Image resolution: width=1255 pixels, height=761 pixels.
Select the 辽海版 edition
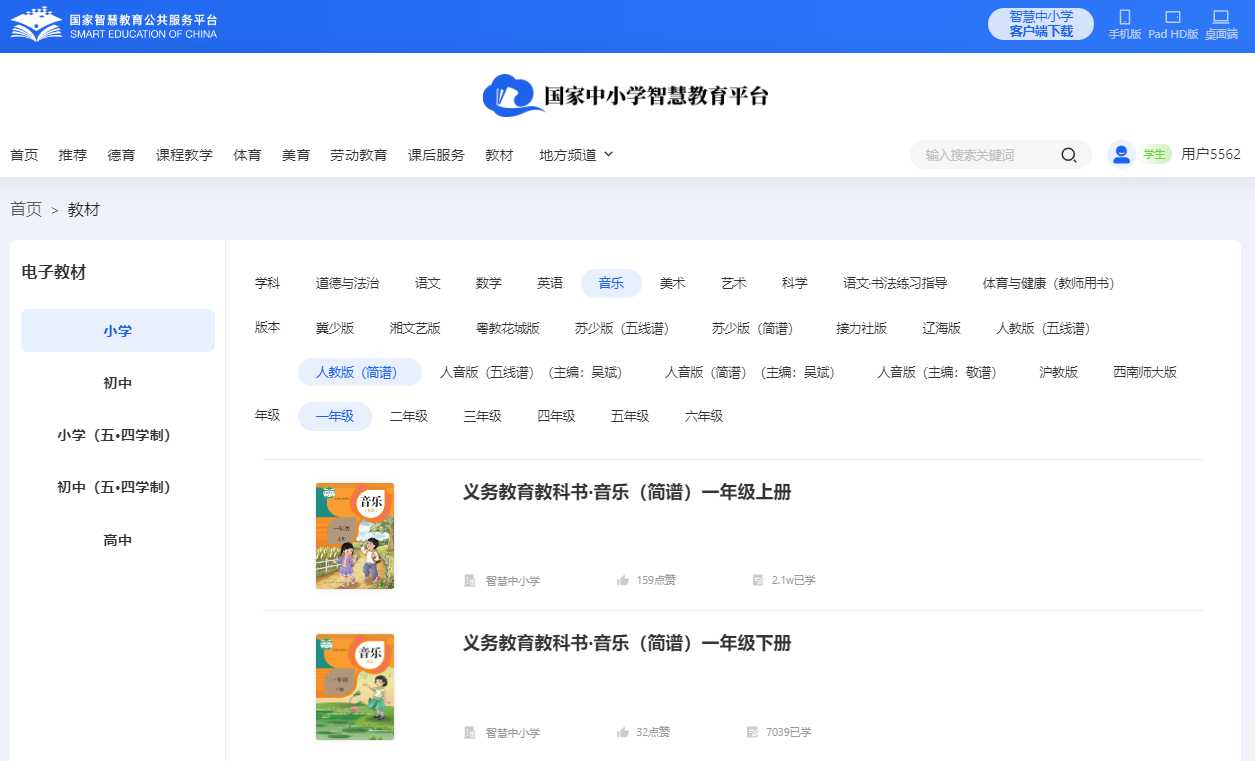(941, 328)
